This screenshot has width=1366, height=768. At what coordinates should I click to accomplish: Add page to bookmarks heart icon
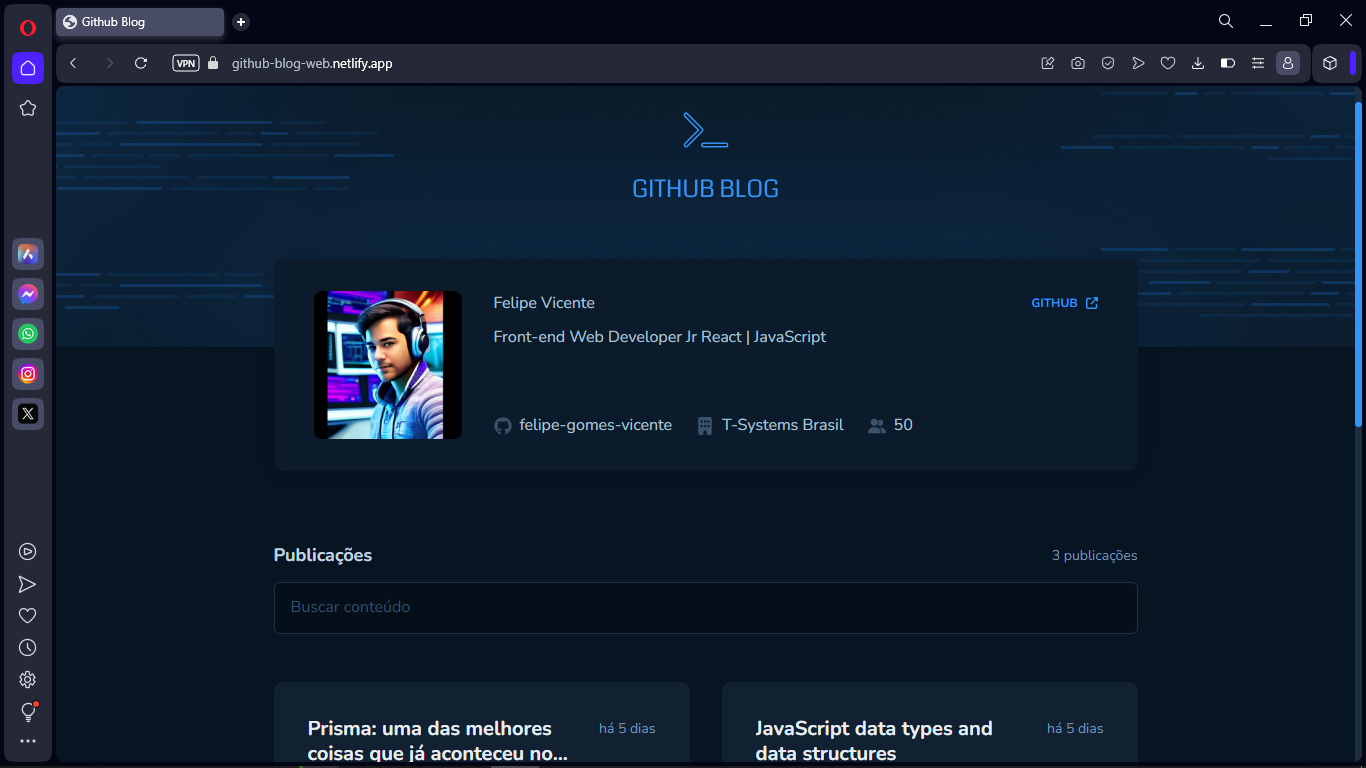(1168, 63)
